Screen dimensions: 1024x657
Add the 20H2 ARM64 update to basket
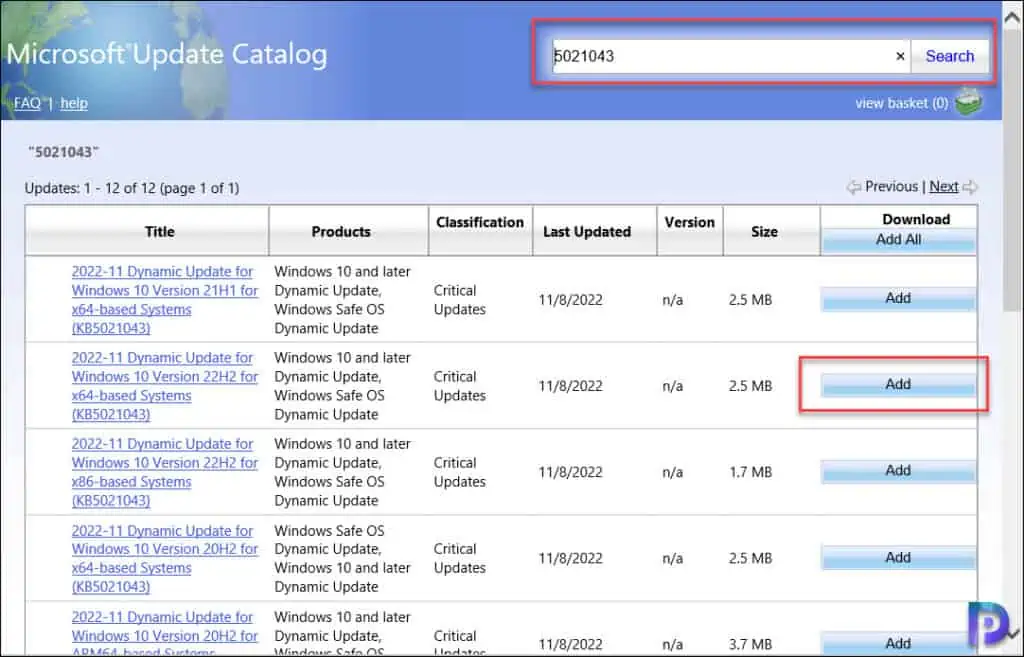point(898,643)
